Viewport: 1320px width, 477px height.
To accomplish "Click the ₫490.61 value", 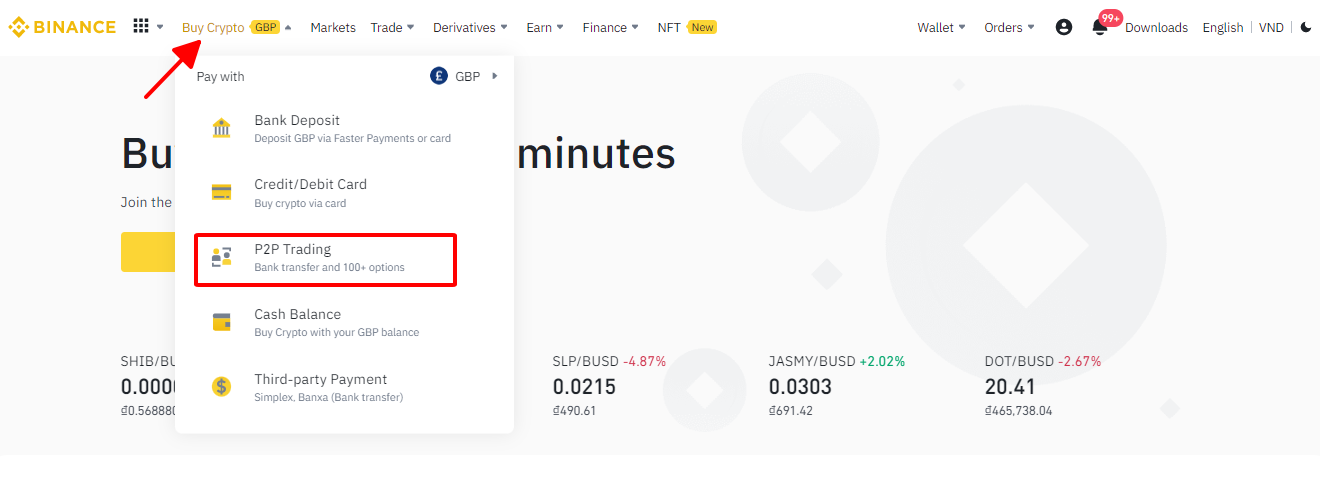I will tap(574, 411).
